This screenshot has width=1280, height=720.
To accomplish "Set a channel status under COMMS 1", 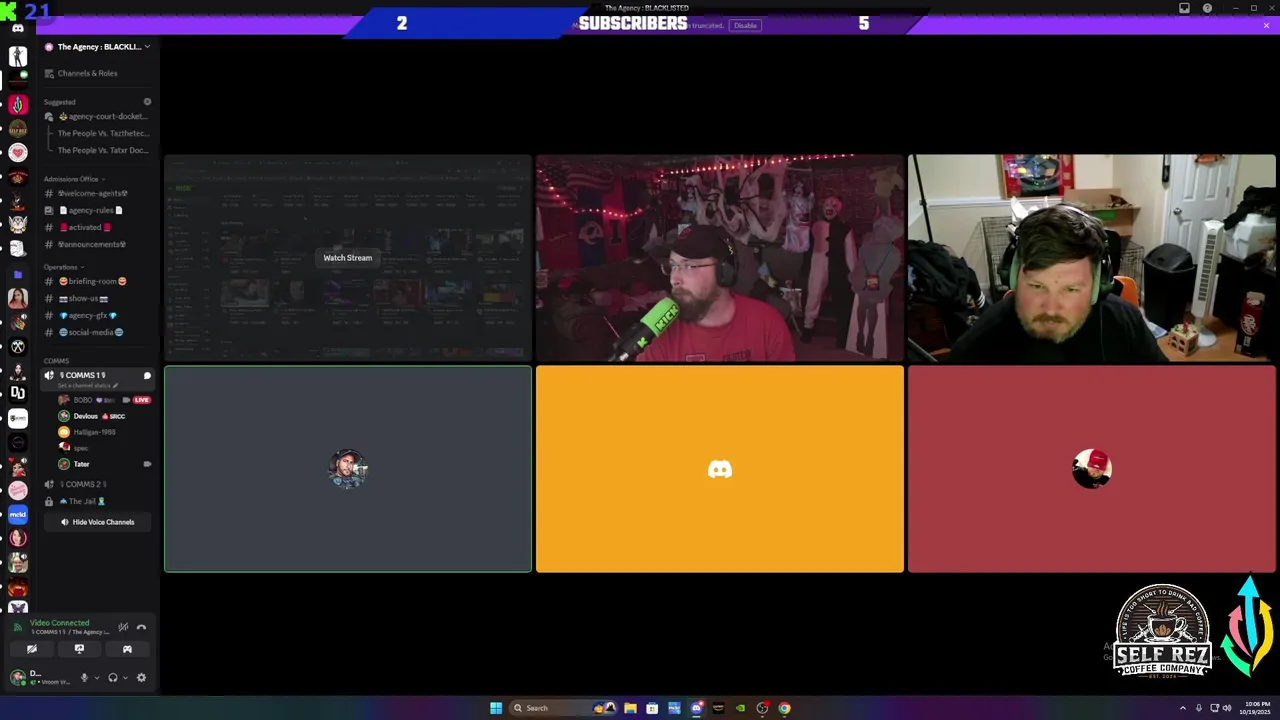I will tap(88, 385).
